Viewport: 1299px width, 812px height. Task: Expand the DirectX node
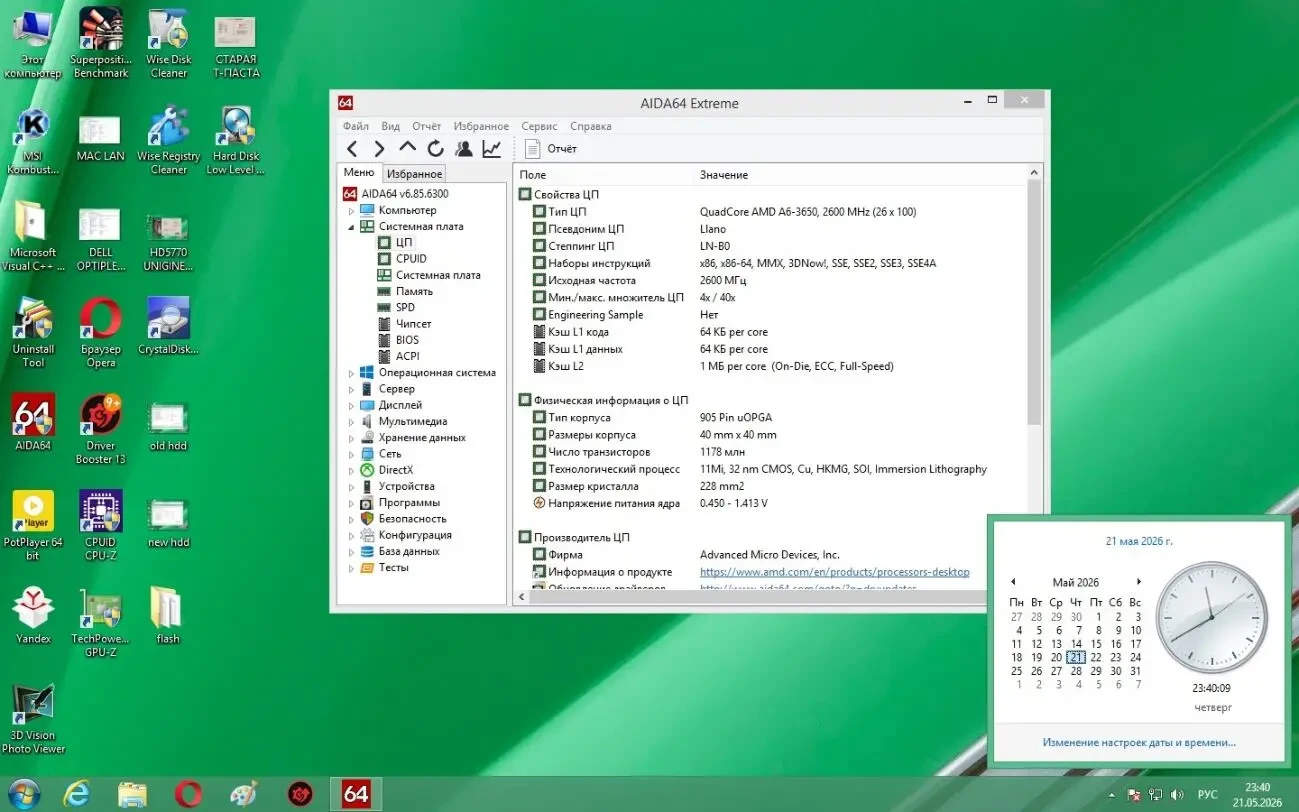351,470
